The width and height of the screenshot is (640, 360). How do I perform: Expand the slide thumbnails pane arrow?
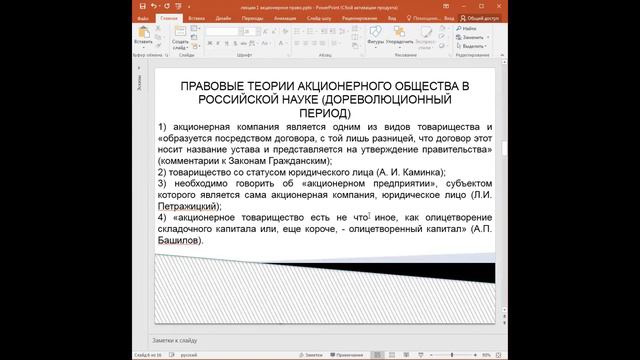pyautogui.click(x=139, y=68)
